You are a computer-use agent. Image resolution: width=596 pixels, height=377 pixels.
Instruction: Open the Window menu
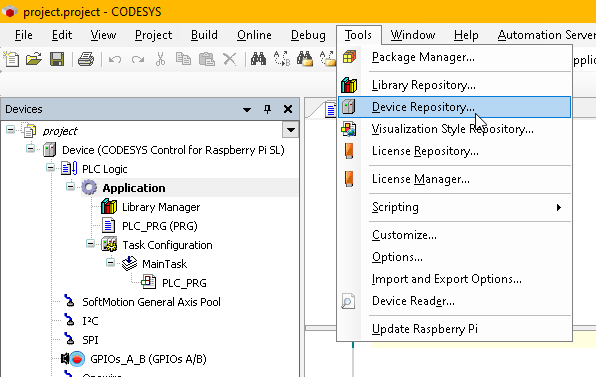[x=413, y=35]
